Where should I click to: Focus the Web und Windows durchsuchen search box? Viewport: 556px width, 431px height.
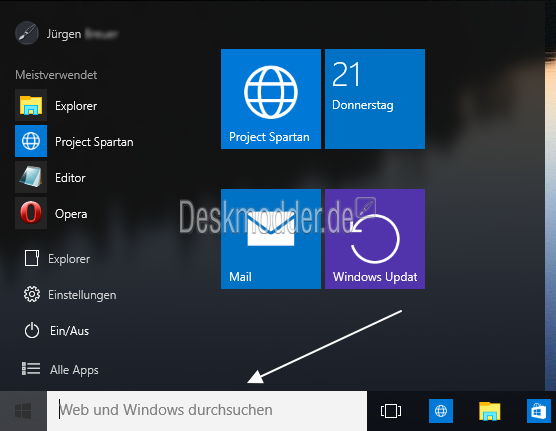207,411
